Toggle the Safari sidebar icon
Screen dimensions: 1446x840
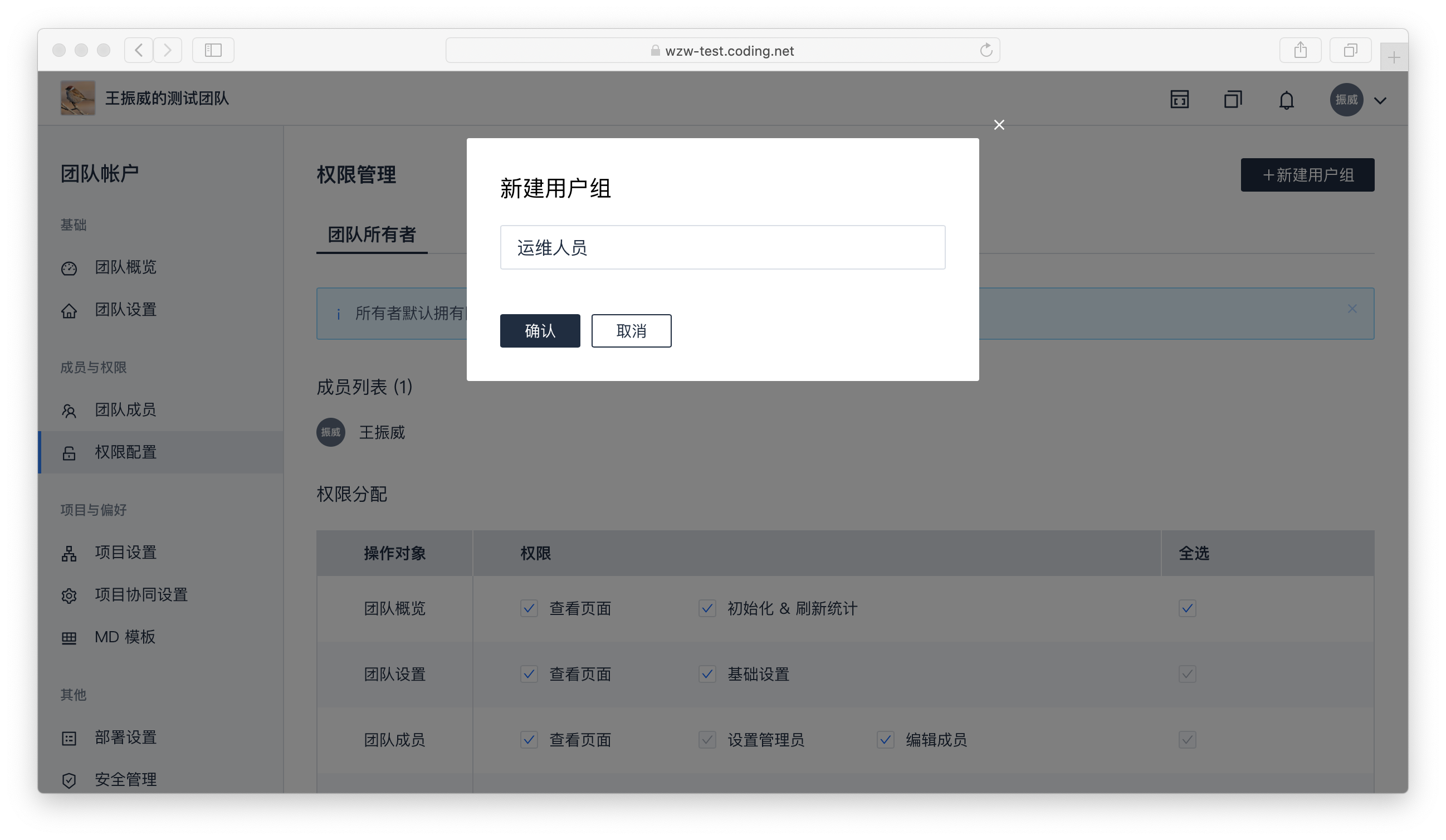pyautogui.click(x=213, y=51)
